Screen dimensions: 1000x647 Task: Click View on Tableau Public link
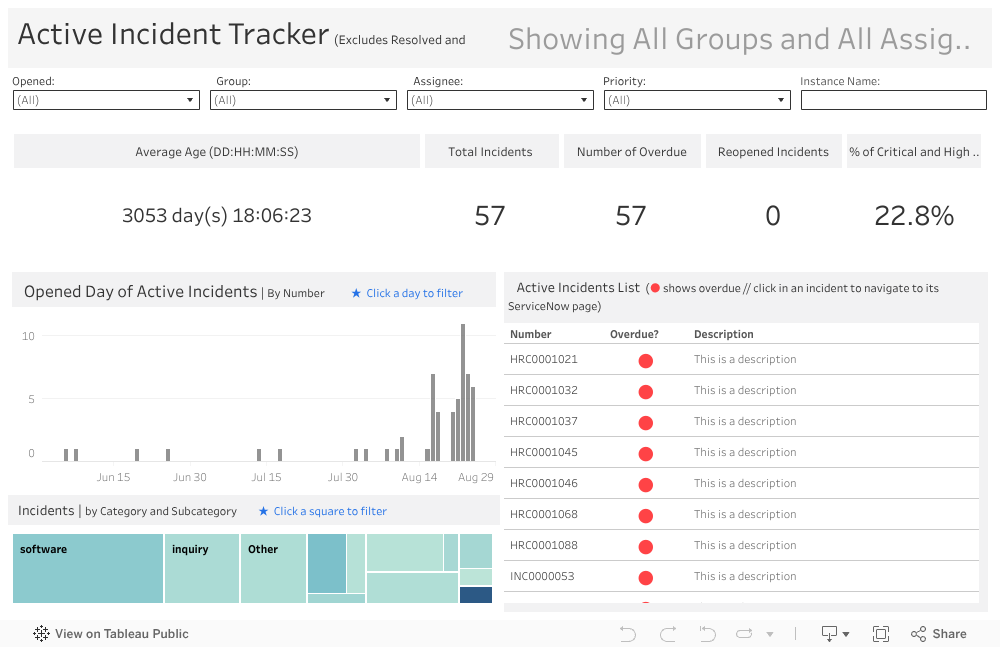(x=121, y=634)
